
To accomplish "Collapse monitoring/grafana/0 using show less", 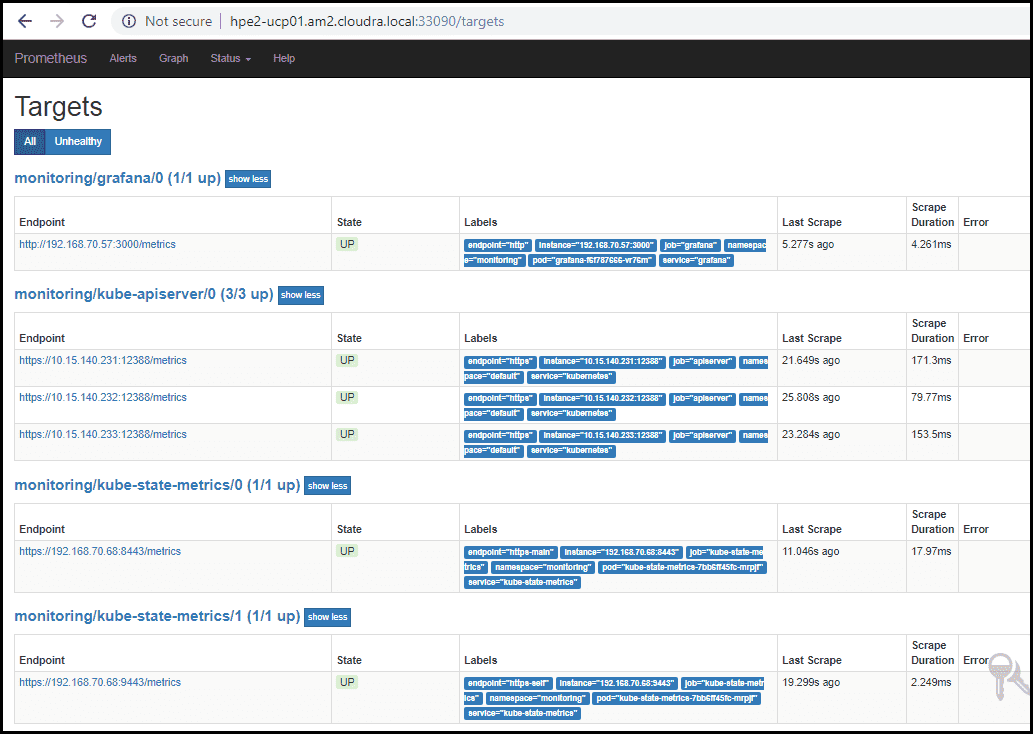I will [x=247, y=178].
